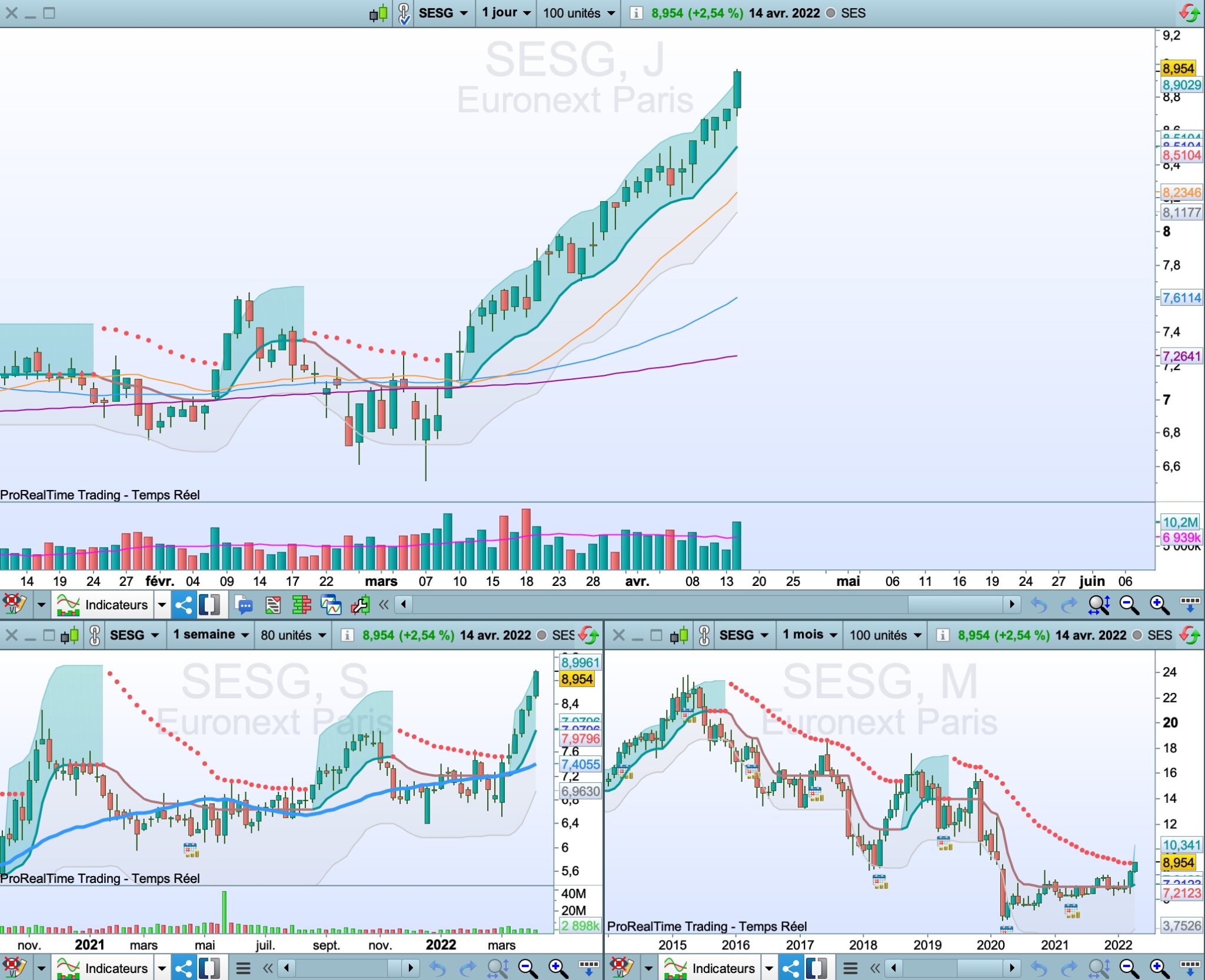Expand the '1 jour' timeframe dropdown

[506, 13]
